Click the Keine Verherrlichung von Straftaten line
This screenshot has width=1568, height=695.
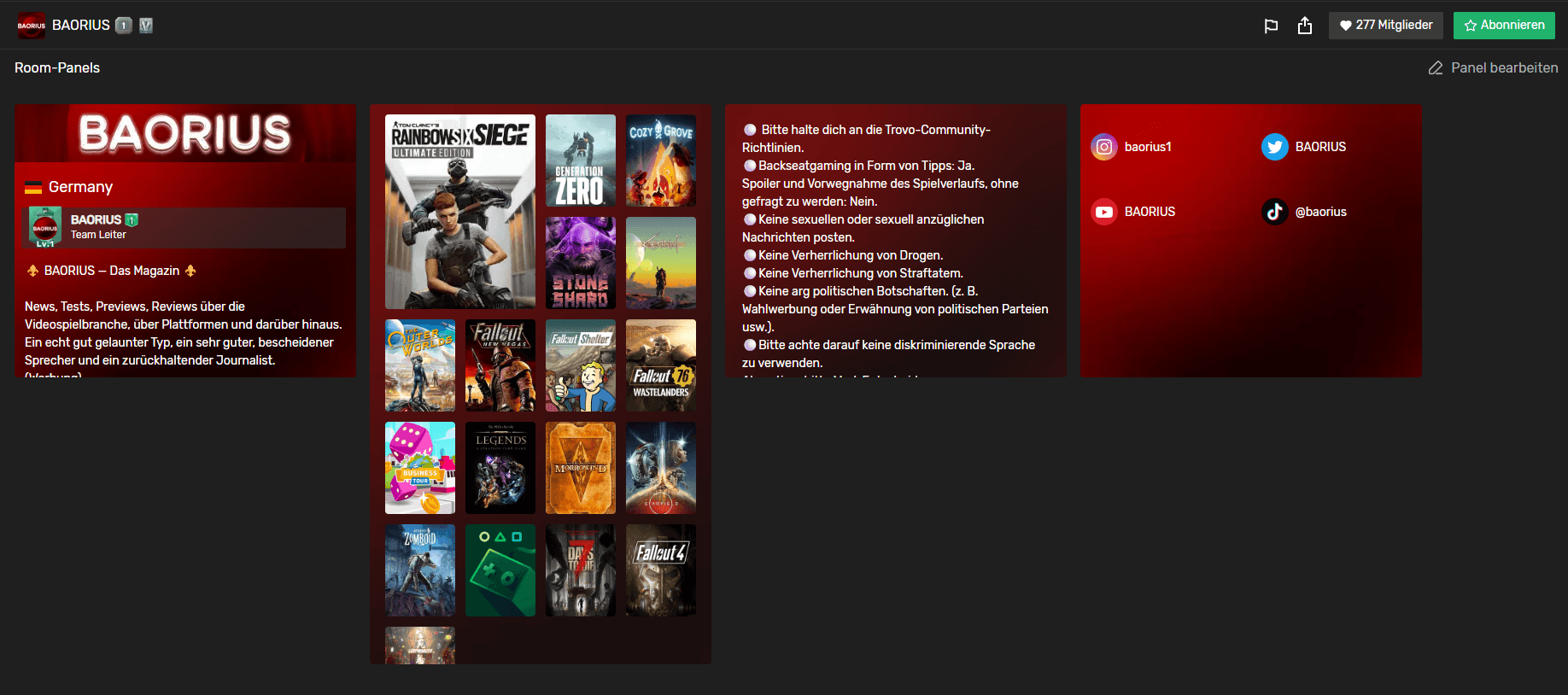[x=854, y=273]
